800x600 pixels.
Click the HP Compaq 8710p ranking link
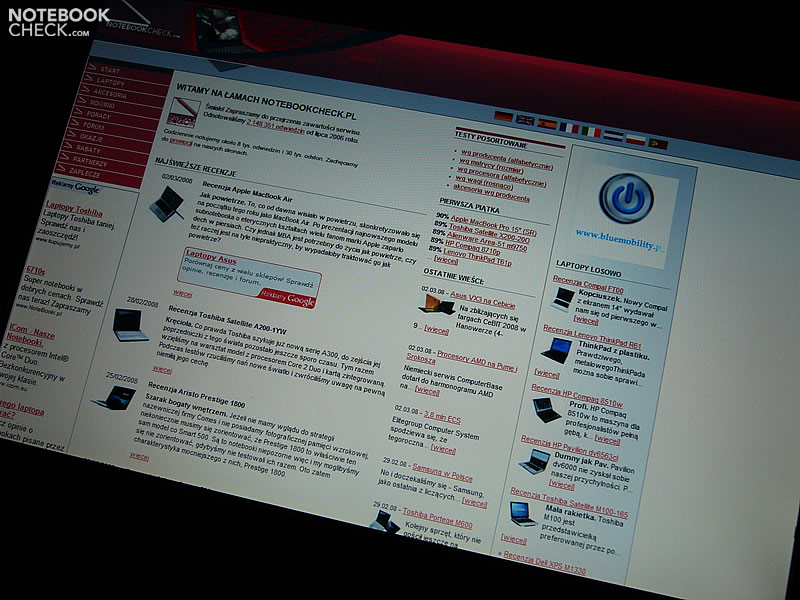click(472, 247)
